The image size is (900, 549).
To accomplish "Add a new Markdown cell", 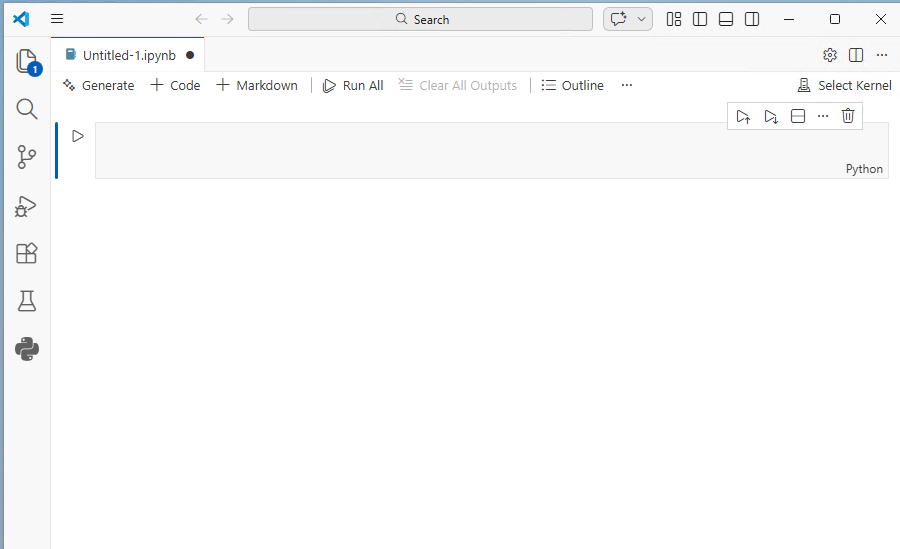I will coord(257,86).
